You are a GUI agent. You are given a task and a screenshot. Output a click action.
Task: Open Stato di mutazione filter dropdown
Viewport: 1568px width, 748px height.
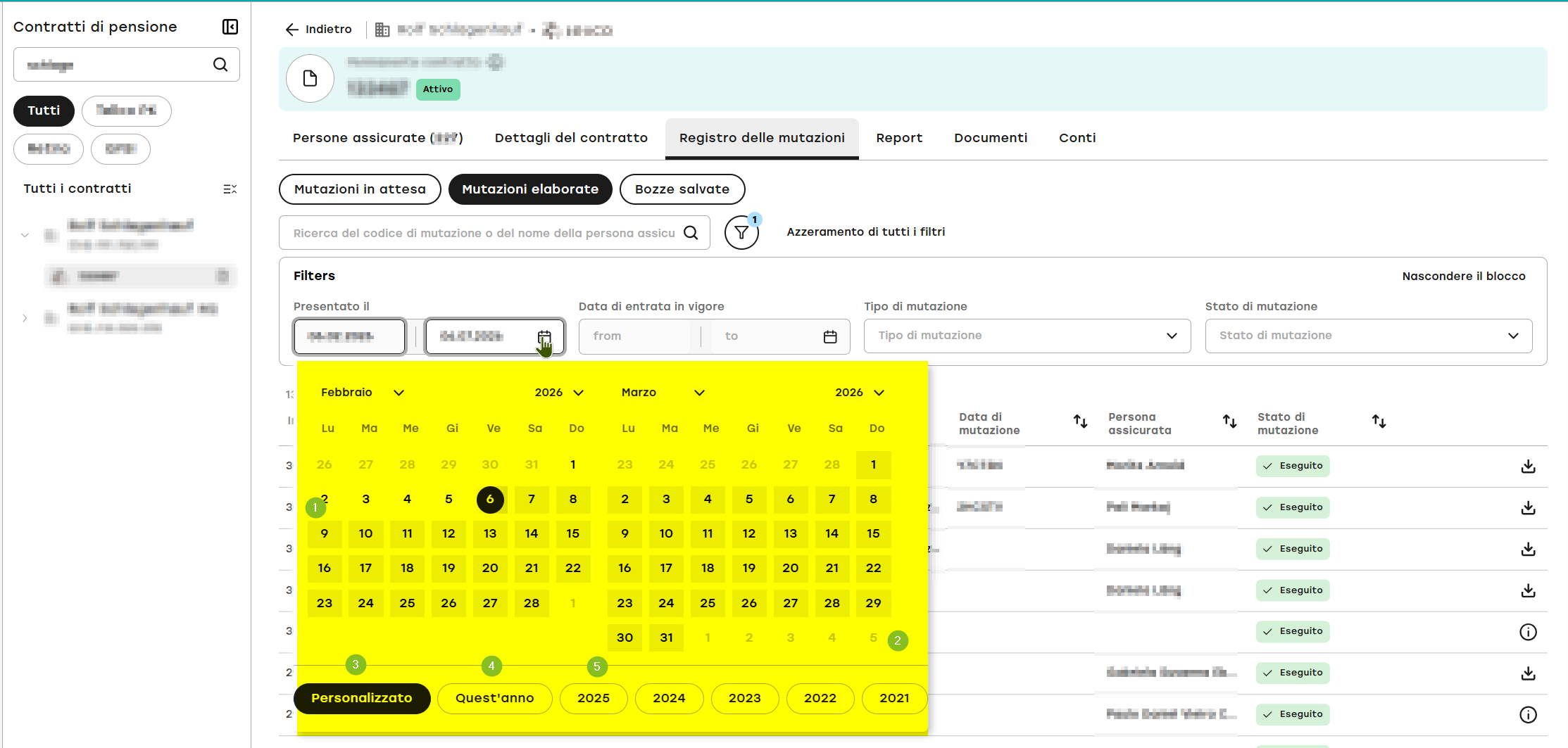[x=1369, y=336]
